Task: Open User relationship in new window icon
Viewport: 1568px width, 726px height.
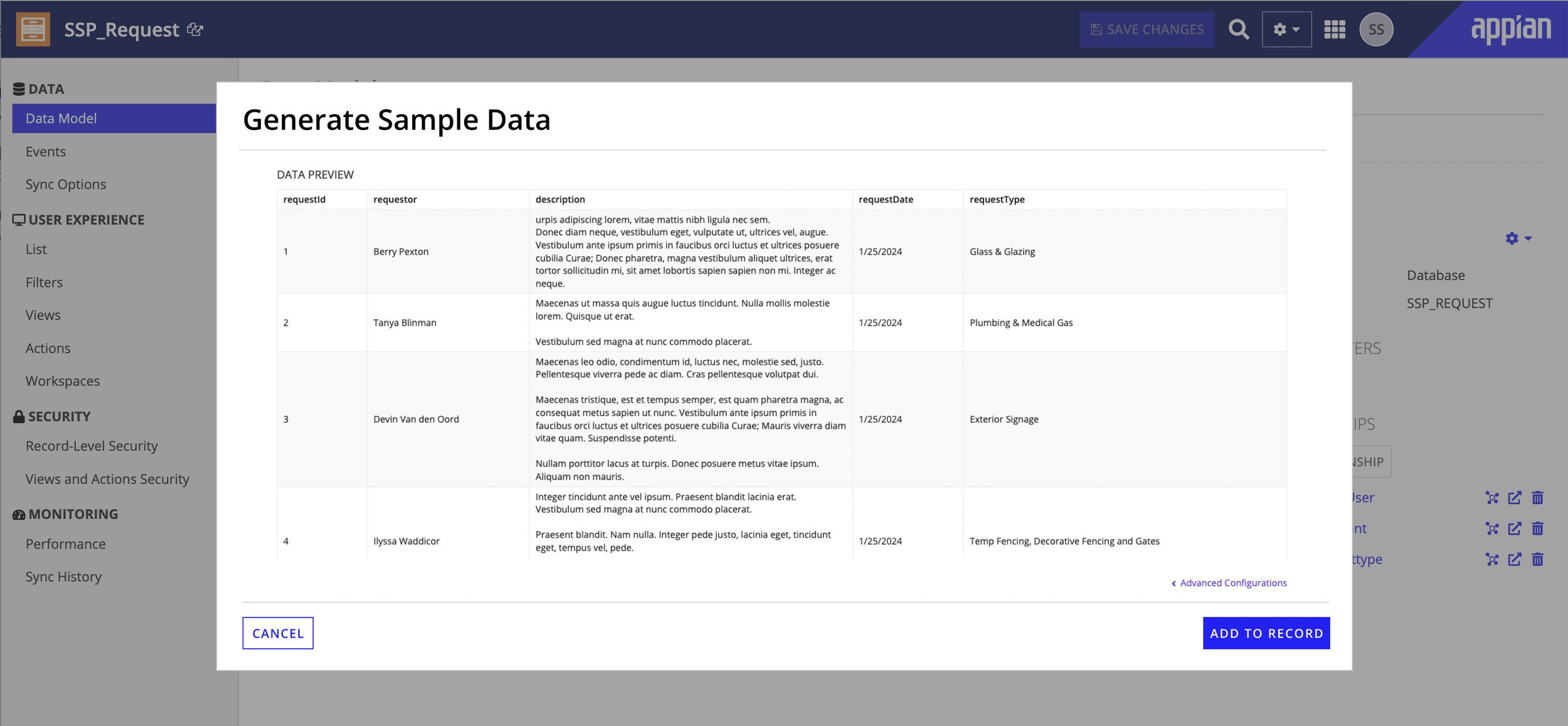Action: click(1514, 498)
